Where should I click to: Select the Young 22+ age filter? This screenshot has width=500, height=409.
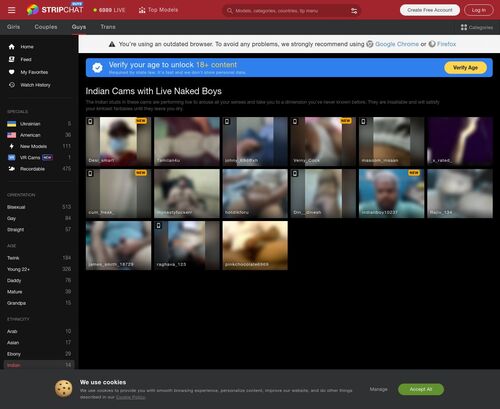(x=39, y=269)
